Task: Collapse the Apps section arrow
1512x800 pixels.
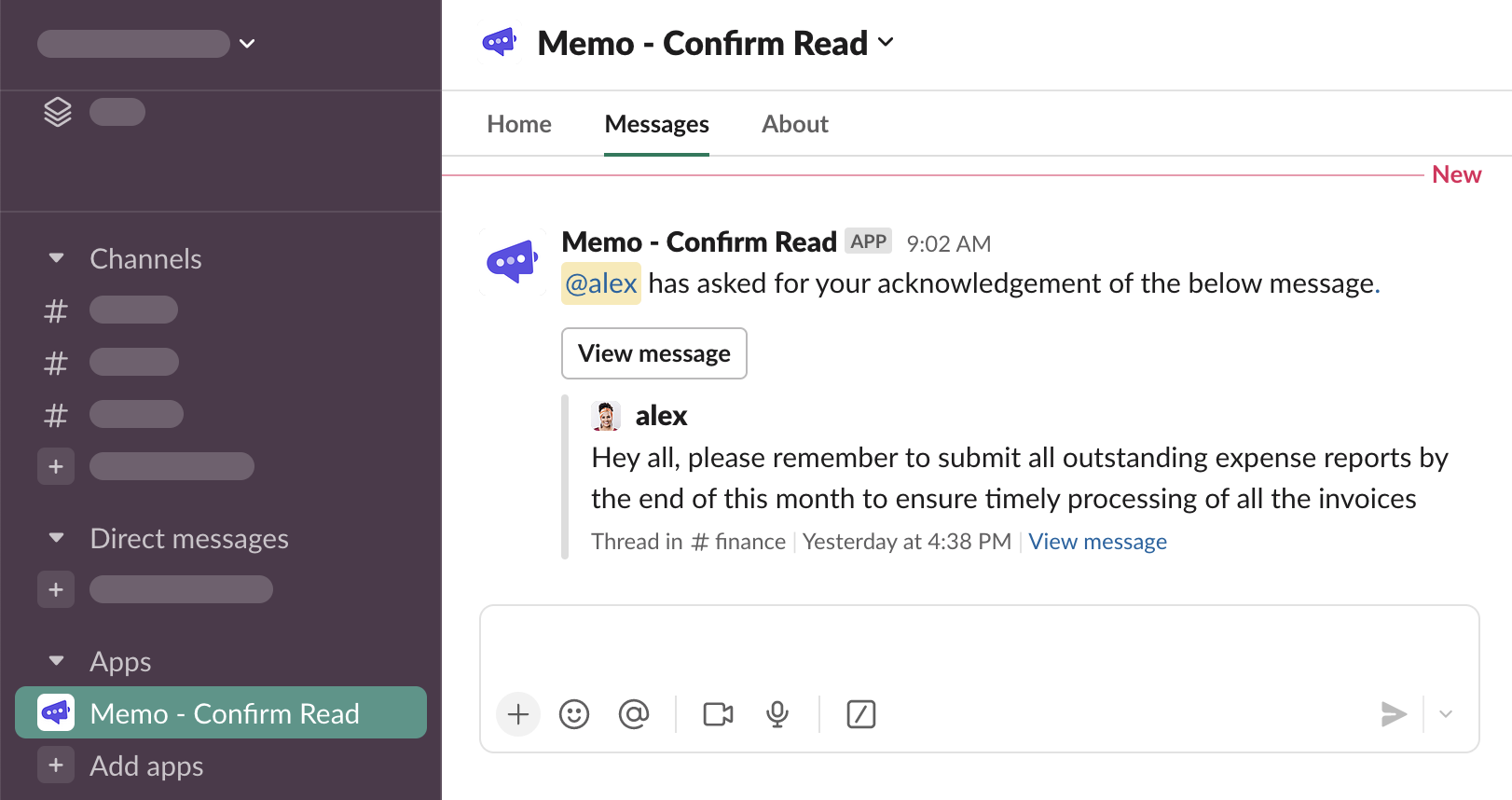Action: 57,661
